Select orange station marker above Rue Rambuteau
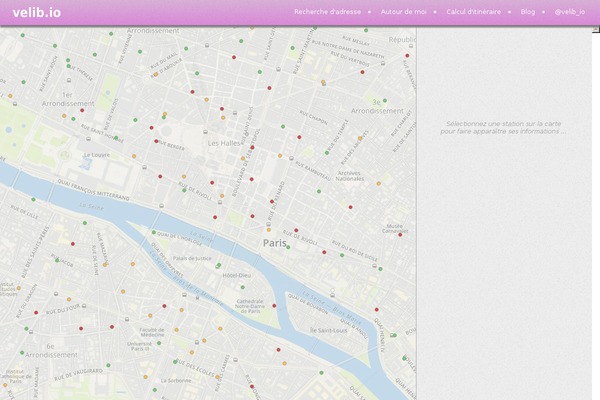 click(x=280, y=156)
